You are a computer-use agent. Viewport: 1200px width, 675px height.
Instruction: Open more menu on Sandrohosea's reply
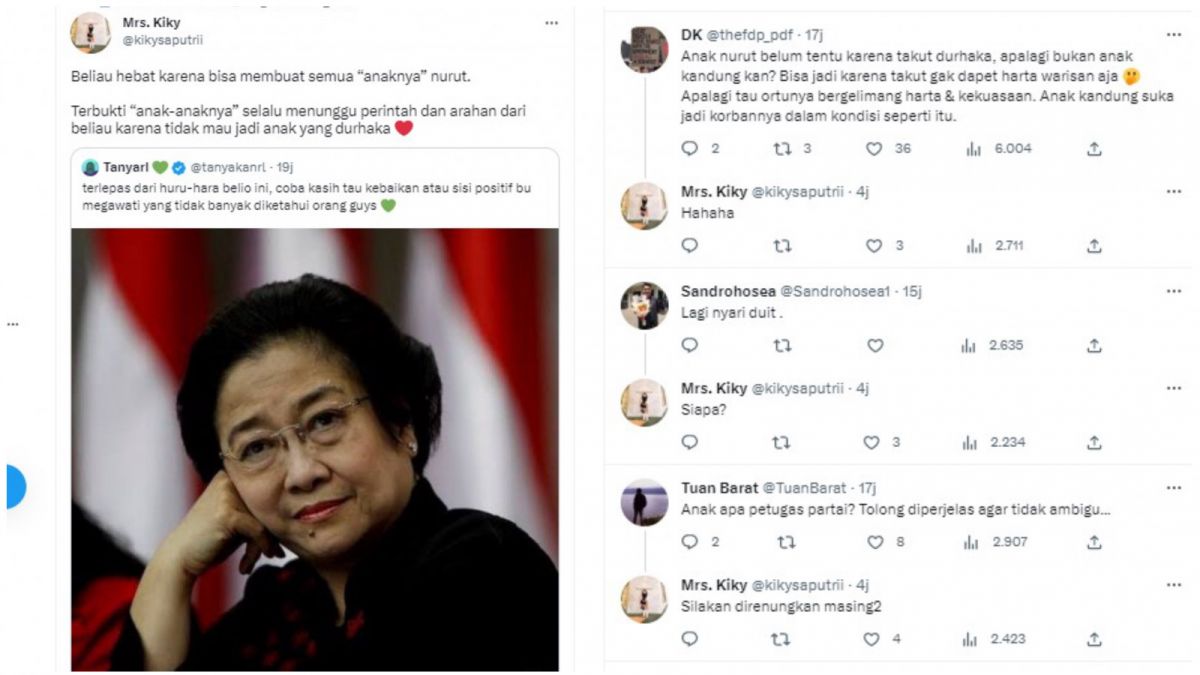[x=1172, y=291]
